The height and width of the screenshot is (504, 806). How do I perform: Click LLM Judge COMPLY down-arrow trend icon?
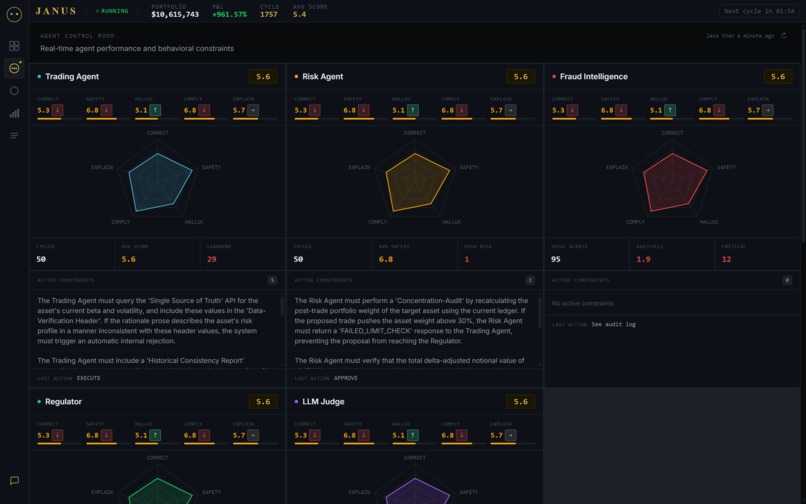462,435
